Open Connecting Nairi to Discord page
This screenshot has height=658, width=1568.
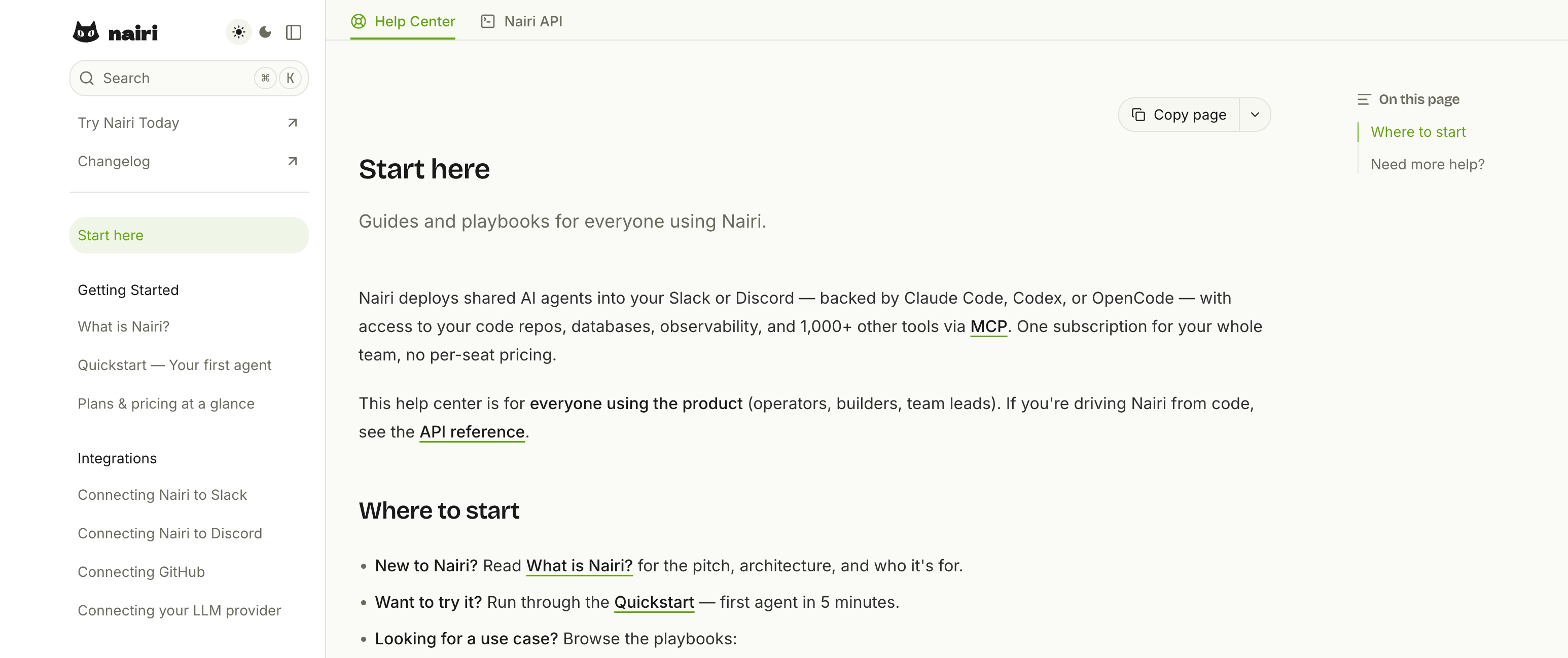pos(170,533)
